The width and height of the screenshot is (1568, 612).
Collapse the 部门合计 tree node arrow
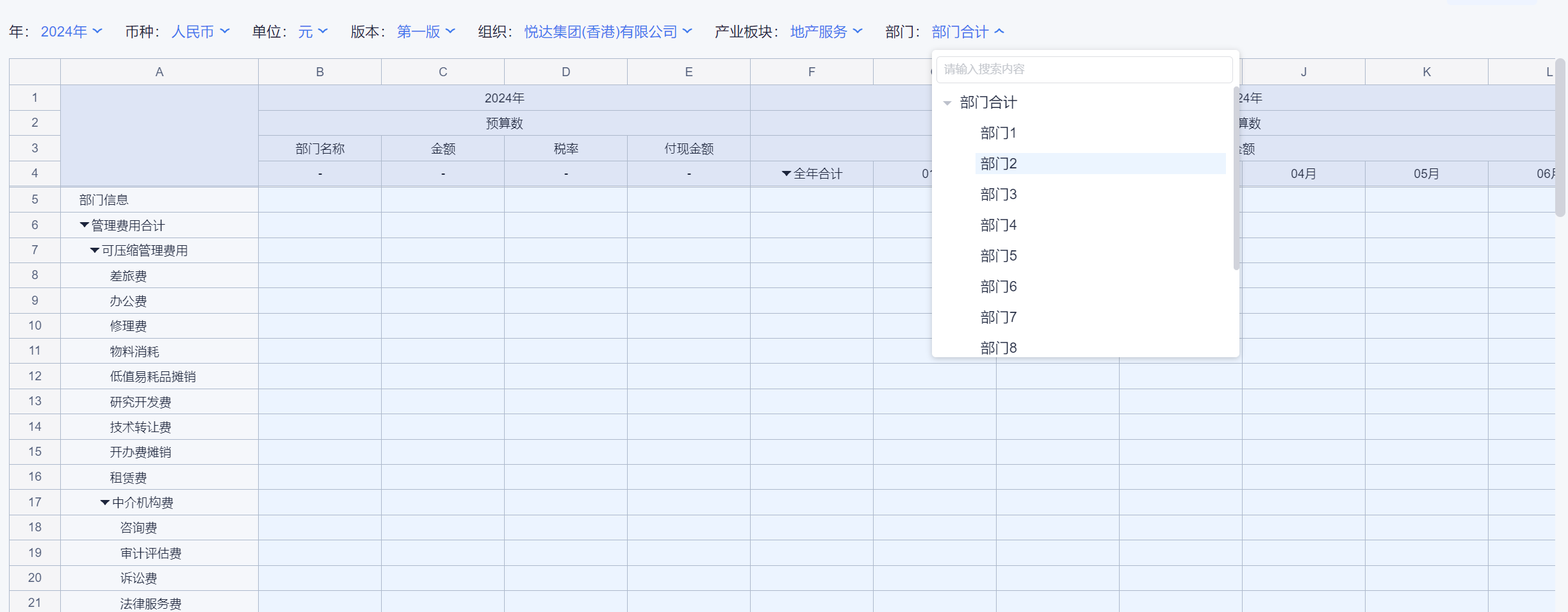(x=947, y=103)
